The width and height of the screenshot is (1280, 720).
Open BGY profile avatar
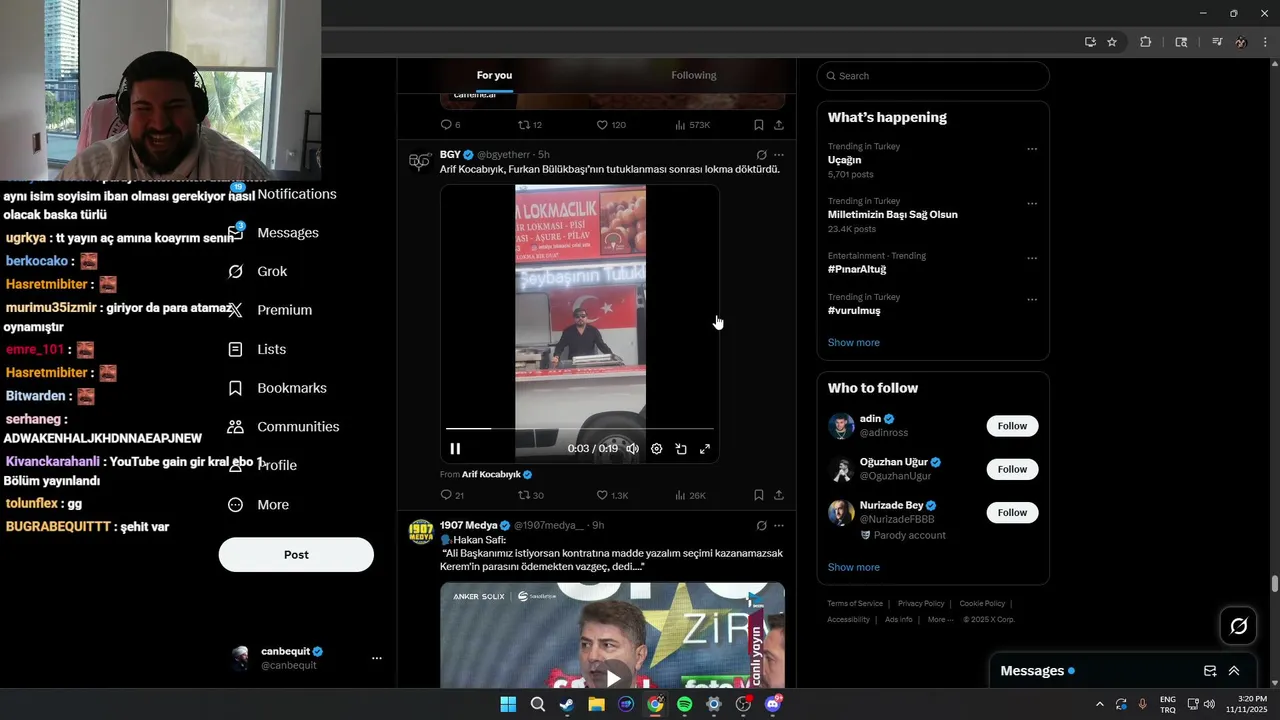click(420, 160)
